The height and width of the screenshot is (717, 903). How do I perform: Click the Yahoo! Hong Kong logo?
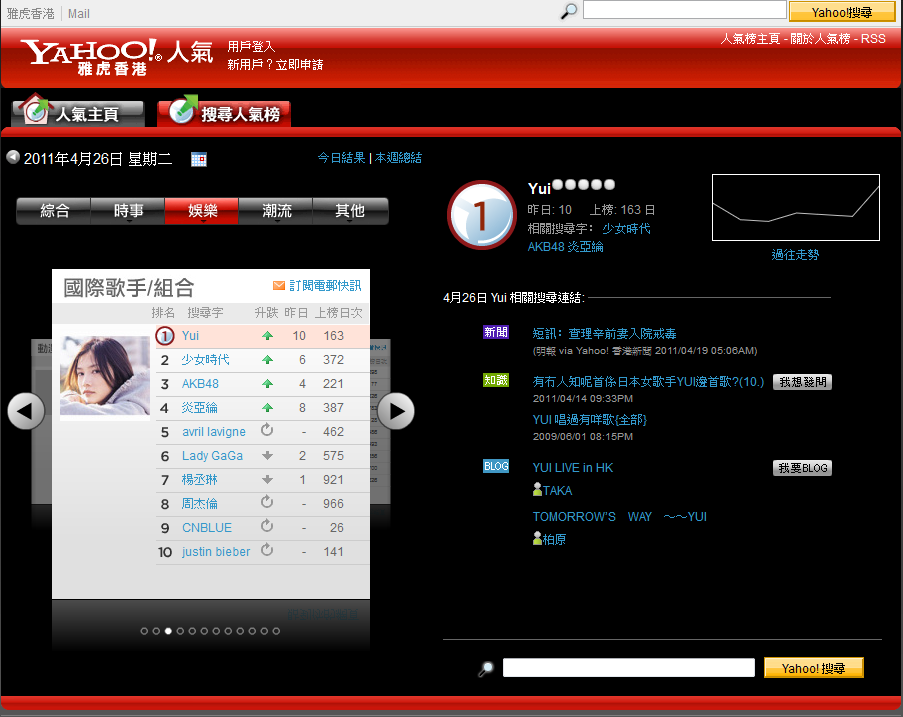[91, 56]
